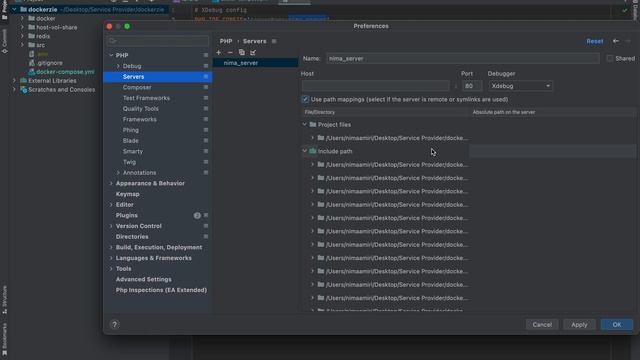The image size is (640, 360).
Task: Open Blade settings page
Action: 131,140
